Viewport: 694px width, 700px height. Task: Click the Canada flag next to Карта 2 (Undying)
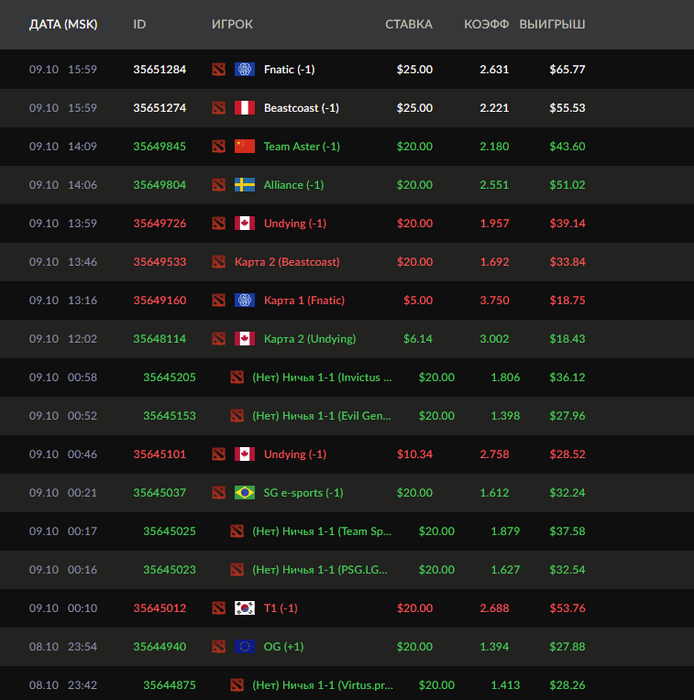(x=244, y=339)
